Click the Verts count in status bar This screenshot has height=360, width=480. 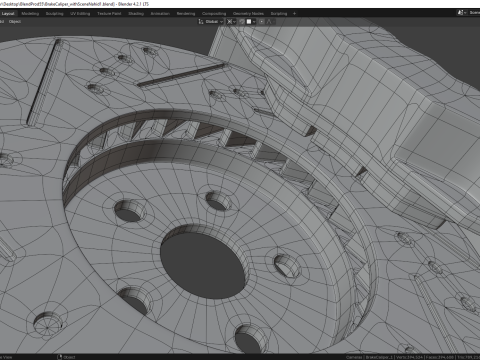[409, 357]
